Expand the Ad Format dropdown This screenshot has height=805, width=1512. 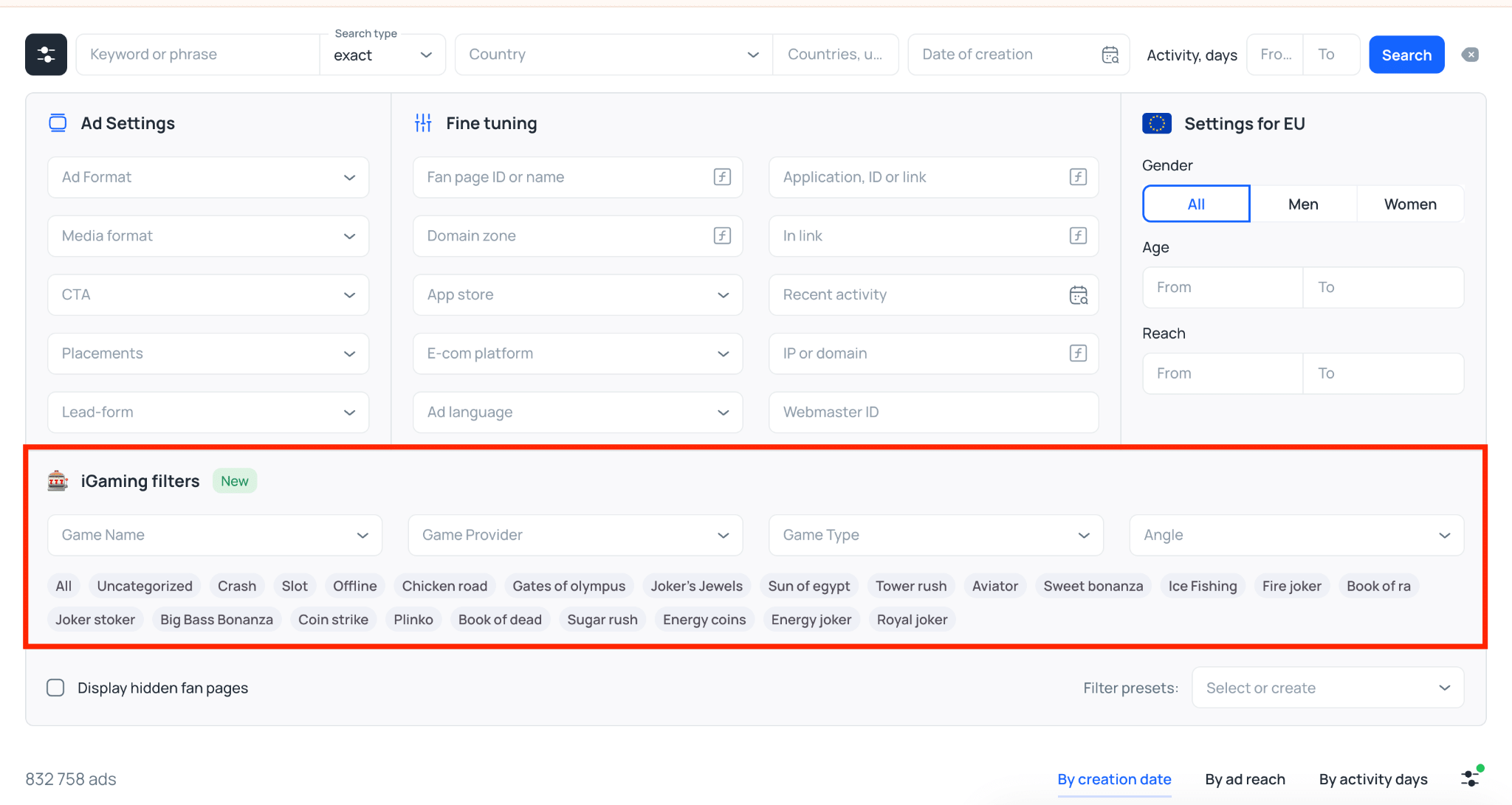(208, 177)
